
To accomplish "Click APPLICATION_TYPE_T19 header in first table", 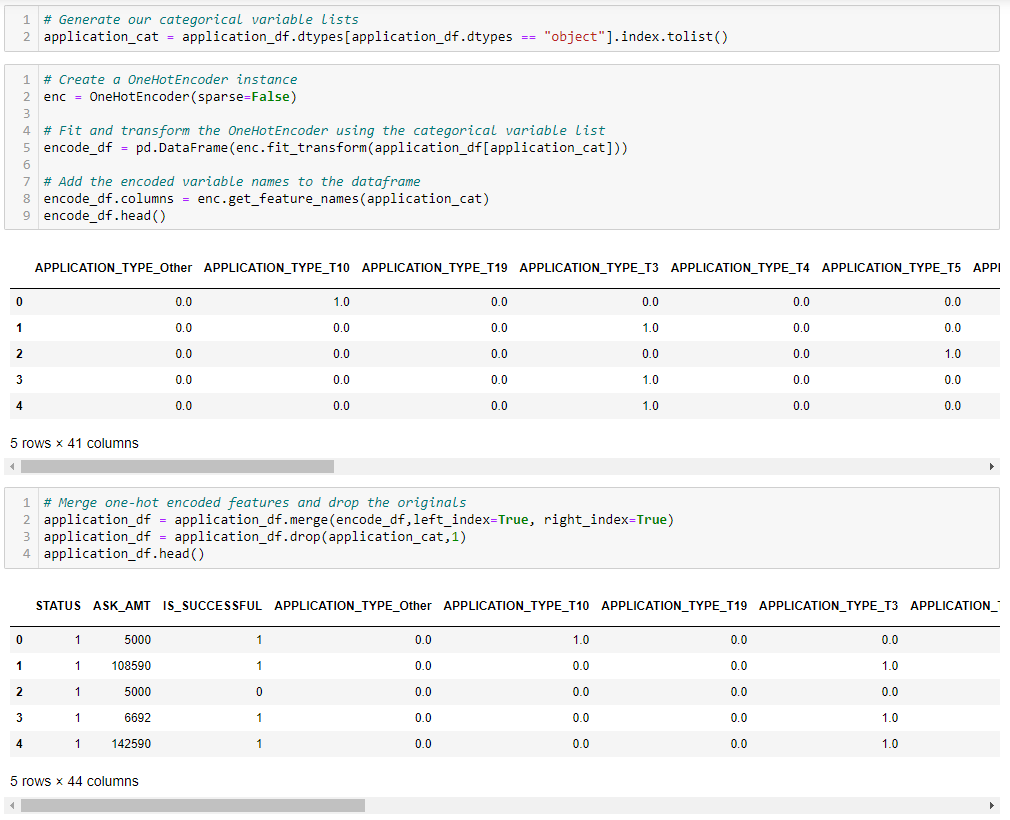I will click(435, 268).
